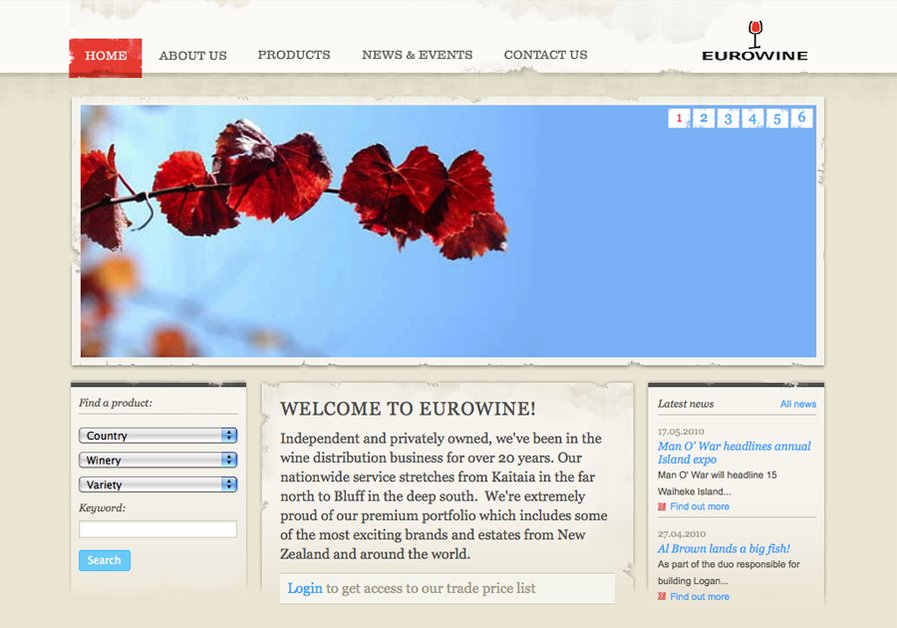Screen dimensions: 897x628
Task: Click Find out more under the Man O' War story
Action: tap(703, 506)
